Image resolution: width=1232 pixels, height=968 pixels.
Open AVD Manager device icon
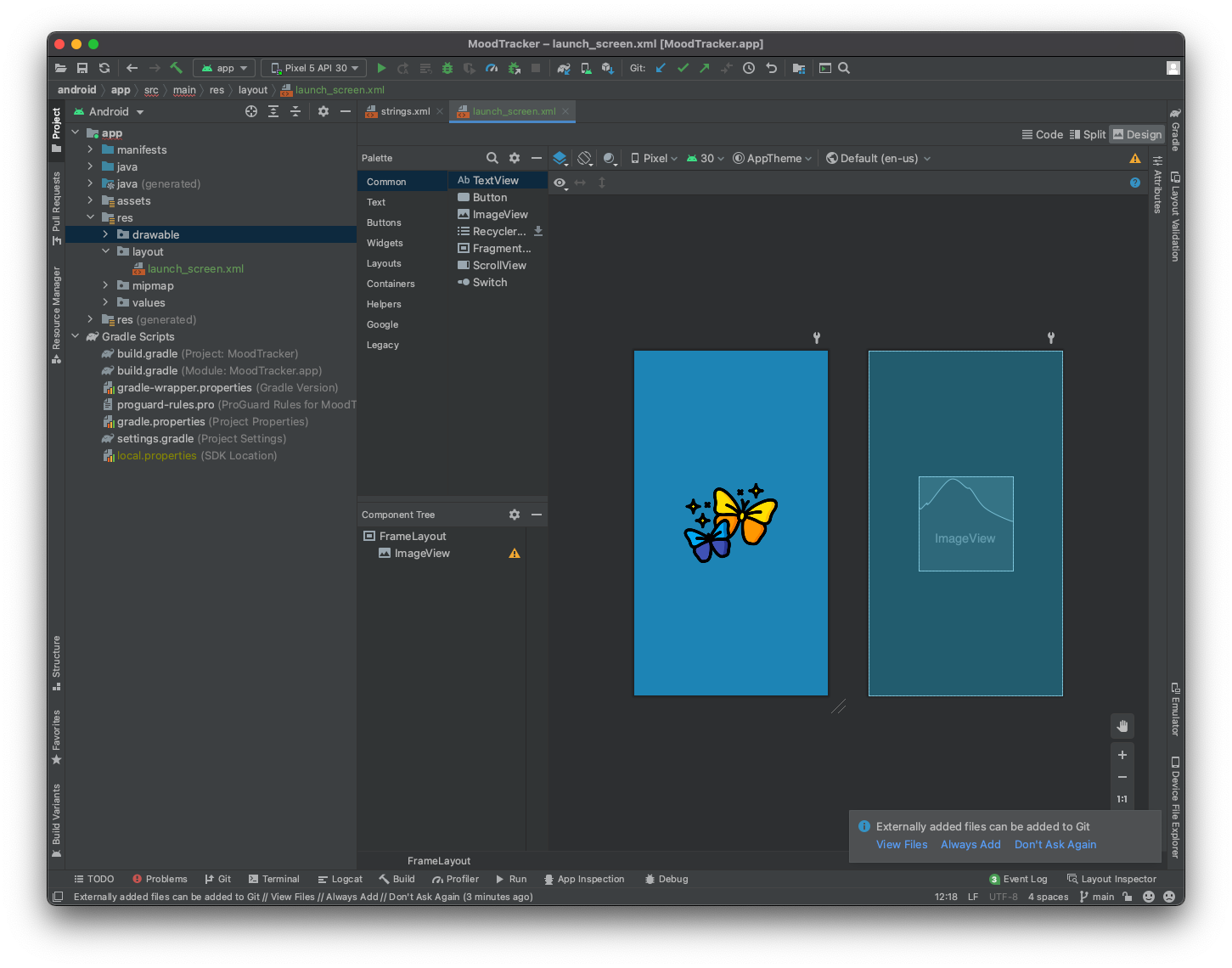(586, 68)
